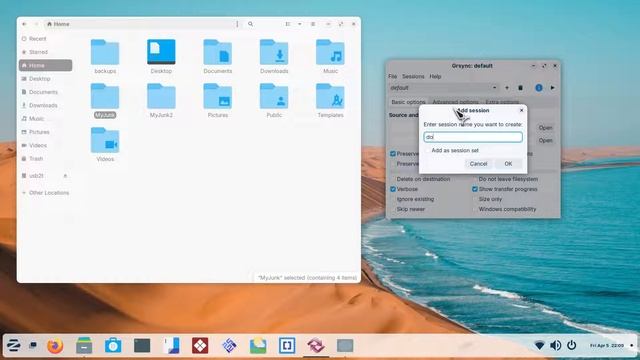The image size is (640, 360).
Task: Open the file manager hamburger menu
Action: [313, 24]
